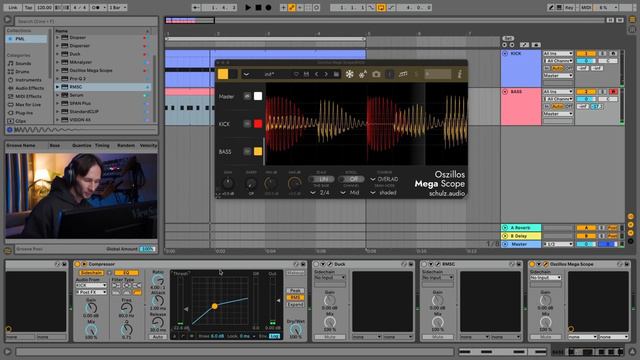Screen dimensions: 640x360
Task: Click the snowflake freeze icon in Mega Scope
Action: pos(349,74)
